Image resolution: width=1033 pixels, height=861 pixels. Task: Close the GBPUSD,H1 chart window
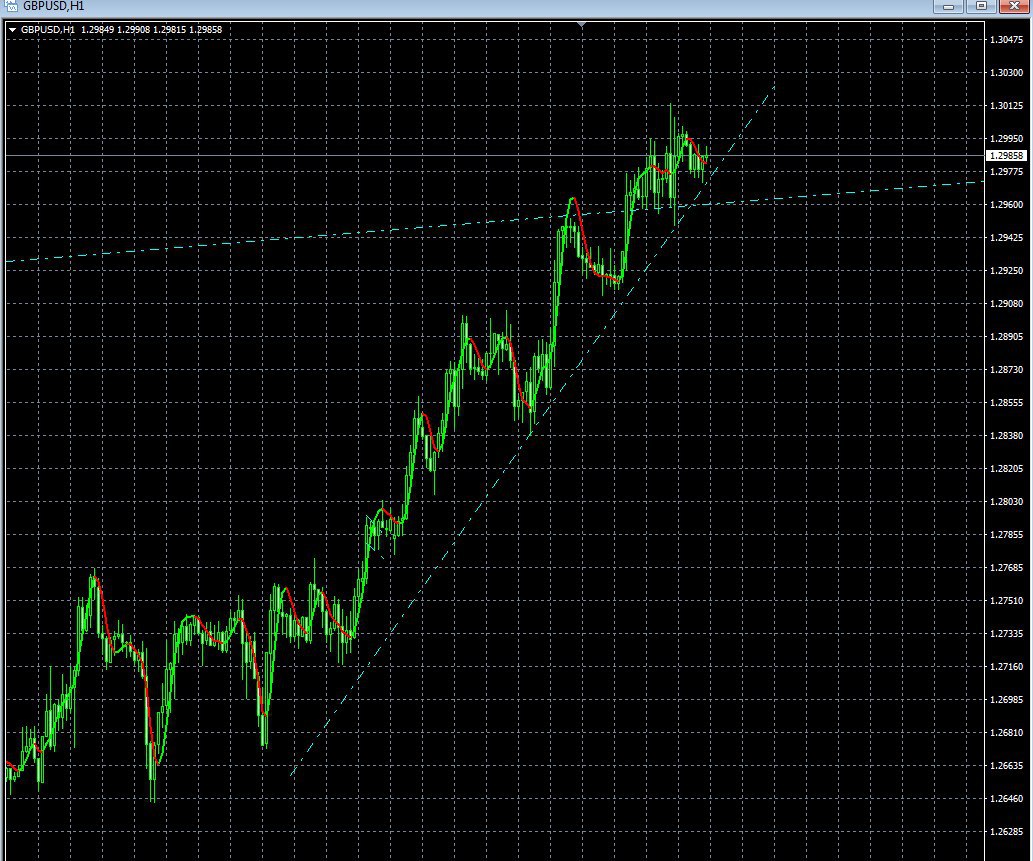(1015, 7)
